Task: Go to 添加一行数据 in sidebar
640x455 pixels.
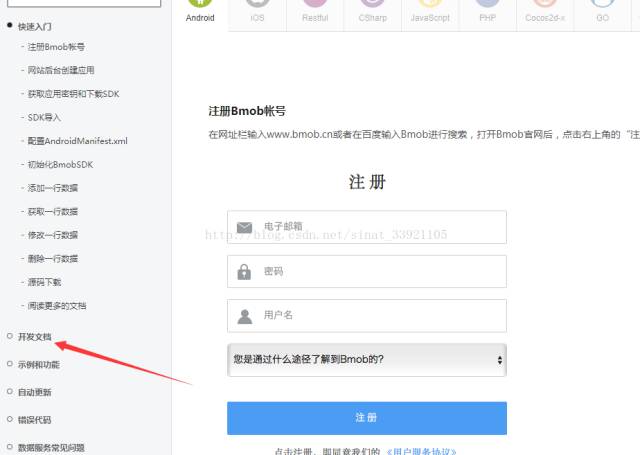Action: coord(53,188)
